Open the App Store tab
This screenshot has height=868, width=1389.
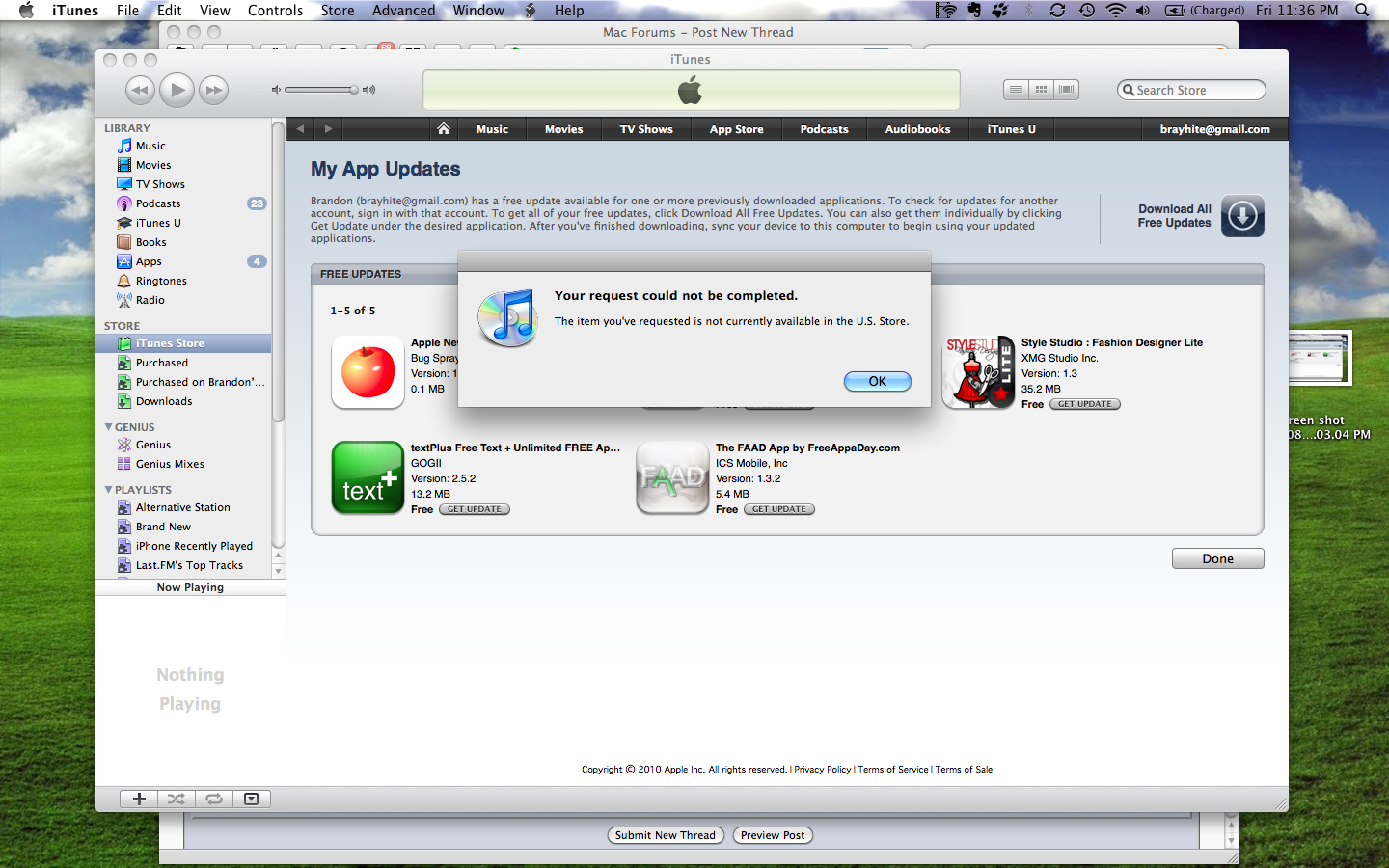coord(737,129)
